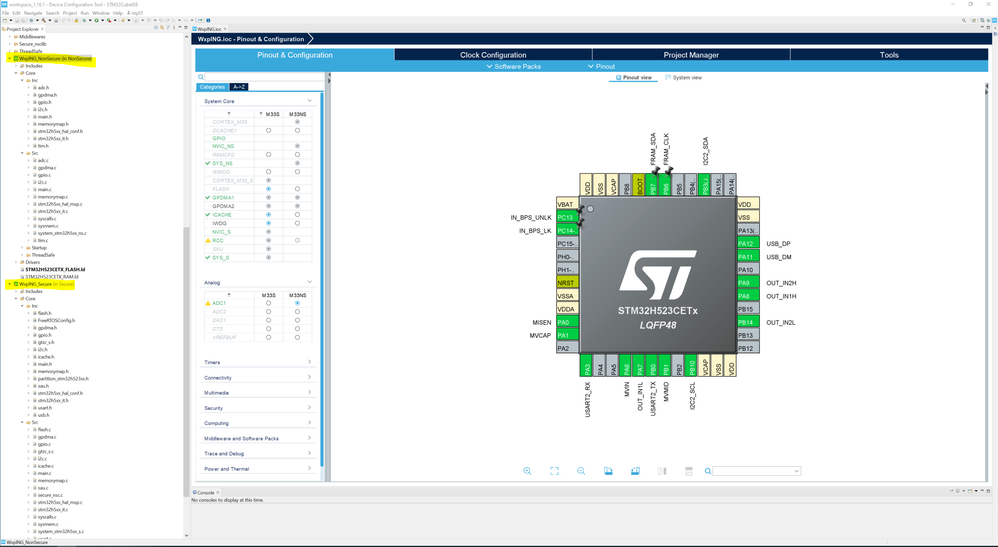This screenshot has height=547, width=998.
Task: Select M33NS radio for RCC
Action: pos(297,241)
